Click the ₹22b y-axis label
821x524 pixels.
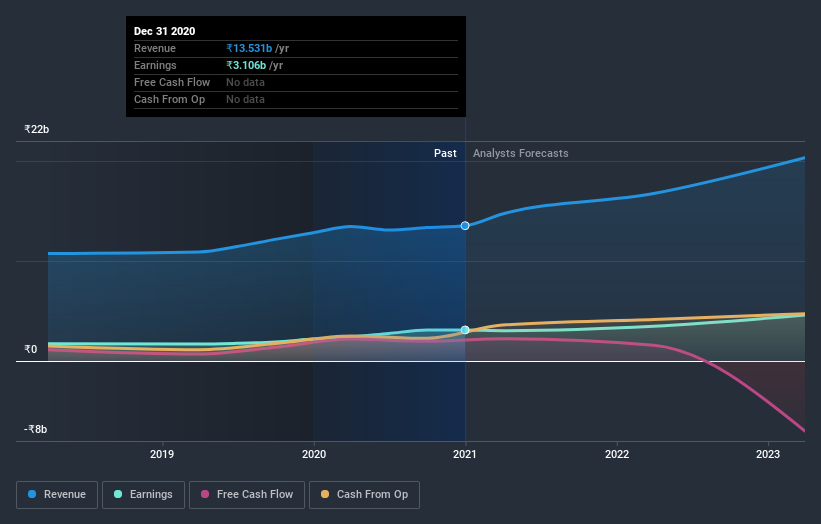point(37,129)
